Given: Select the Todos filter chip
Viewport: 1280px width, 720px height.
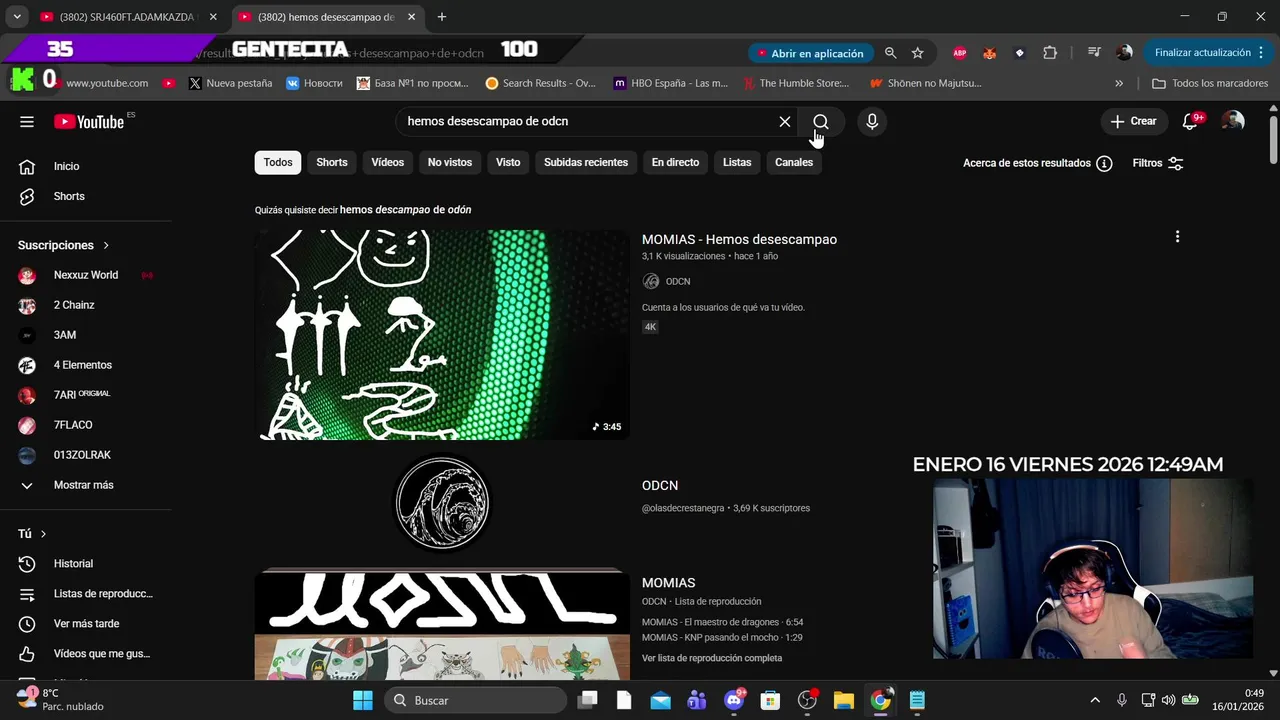Looking at the screenshot, I should 278,162.
